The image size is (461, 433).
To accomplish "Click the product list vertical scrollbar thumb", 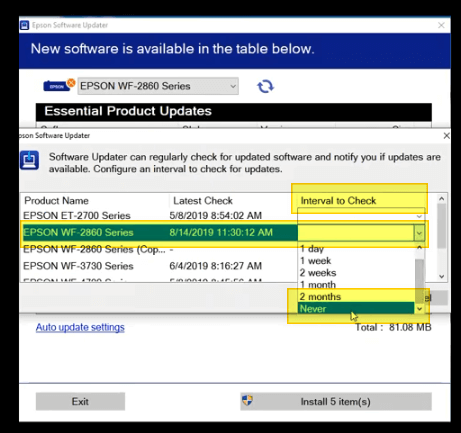I will coord(442,226).
